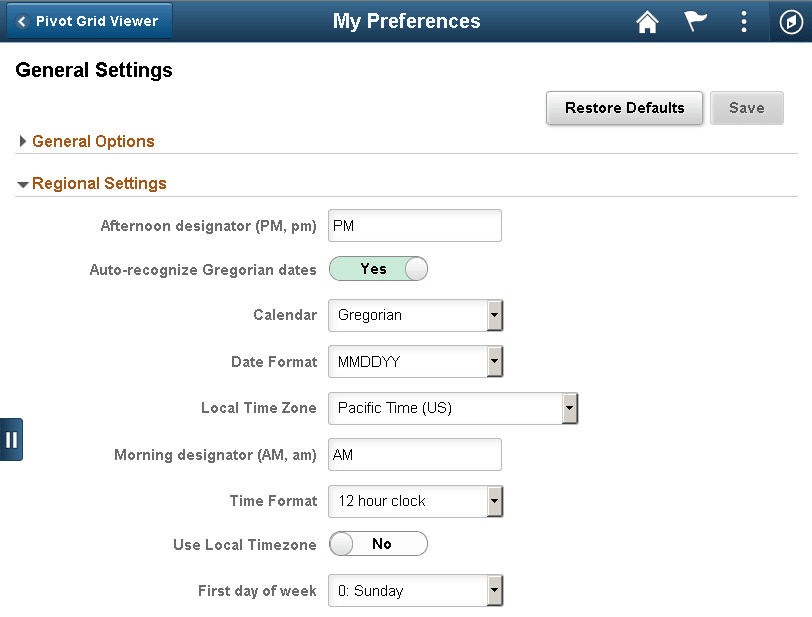
Task: Toggle Auto-recognize Gregorian dates off
Action: point(378,268)
